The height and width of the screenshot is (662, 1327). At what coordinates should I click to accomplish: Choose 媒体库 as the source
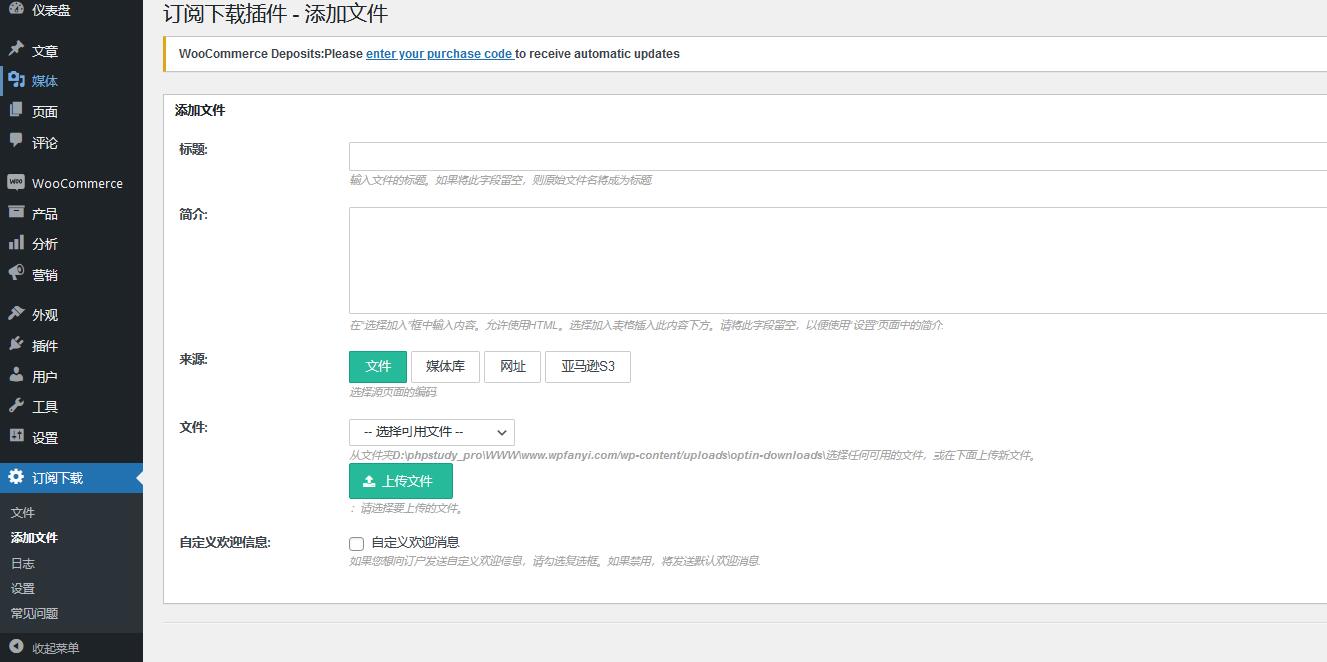point(445,367)
